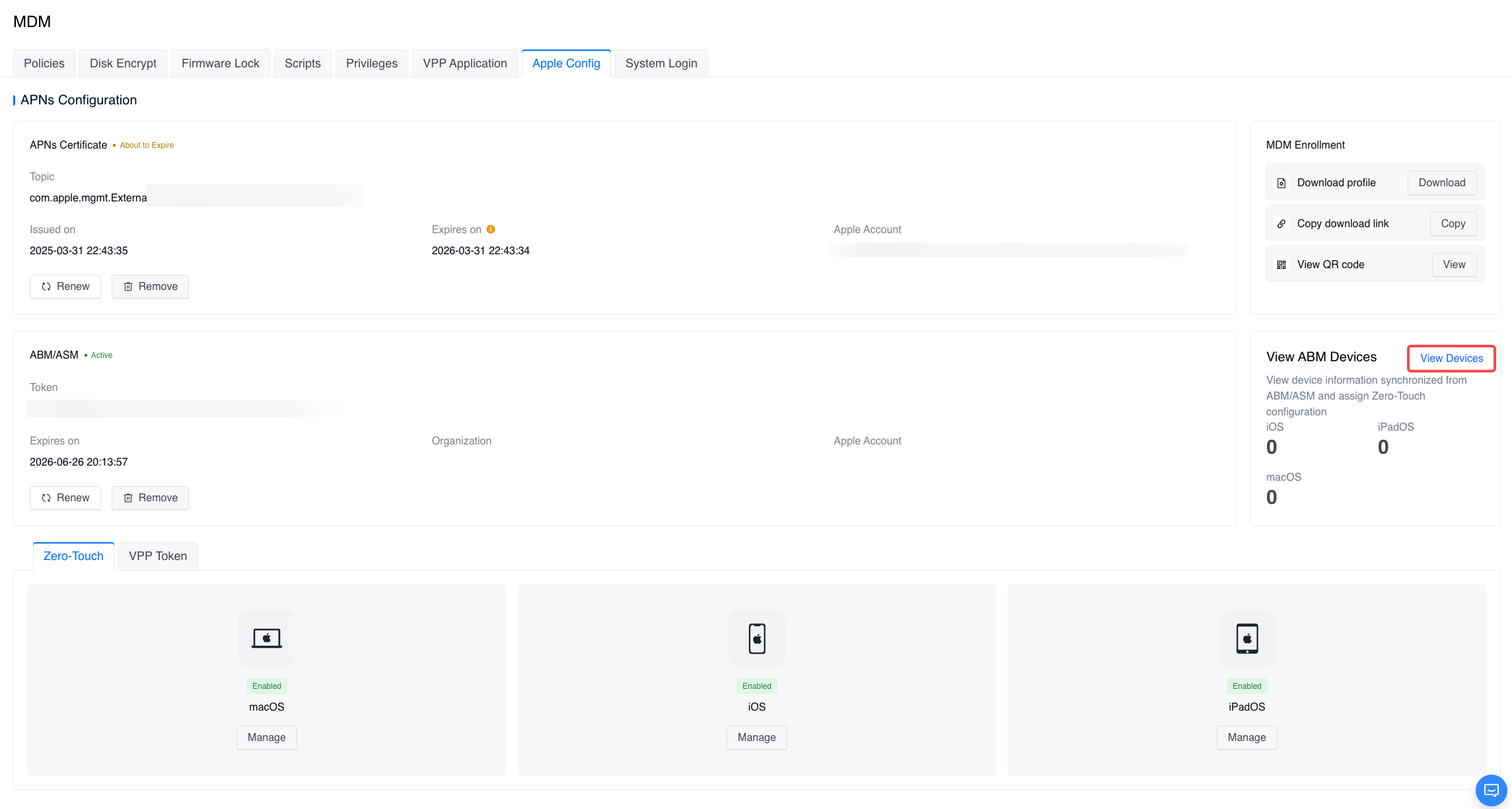Go to the System Login tab
The width and height of the screenshot is (1512, 809).
661,63
